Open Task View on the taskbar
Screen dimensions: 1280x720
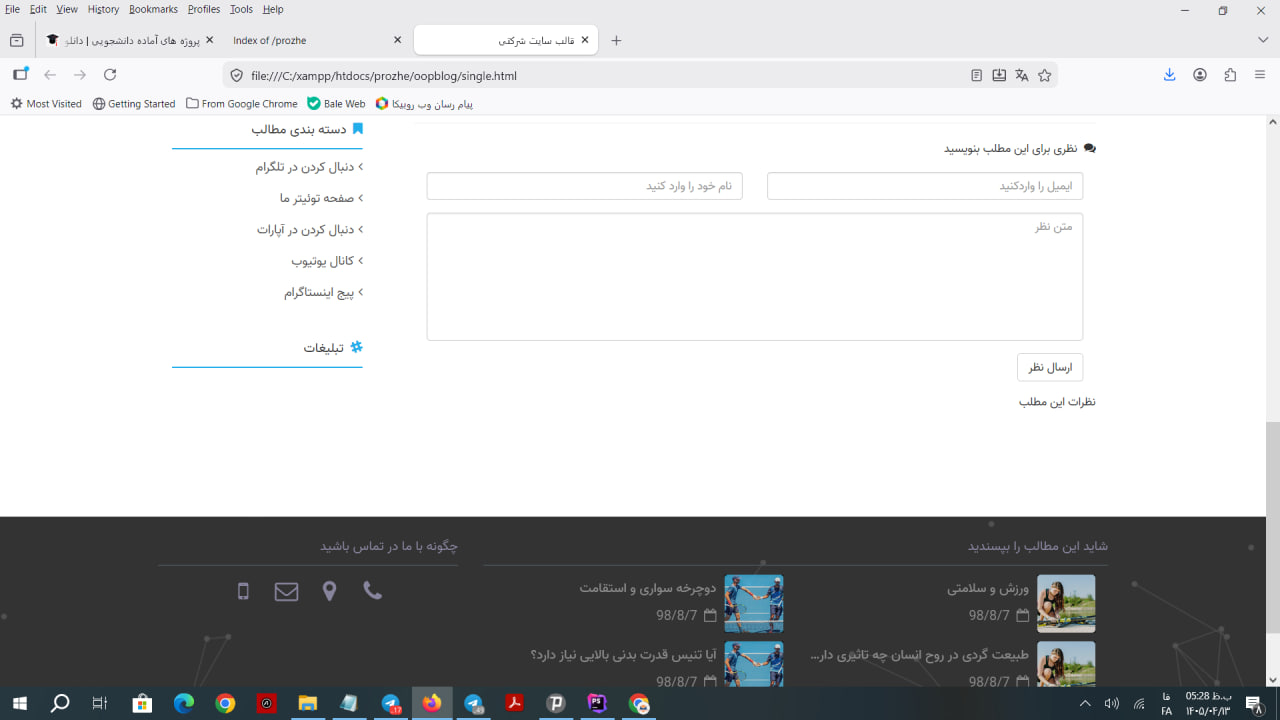[x=100, y=704]
